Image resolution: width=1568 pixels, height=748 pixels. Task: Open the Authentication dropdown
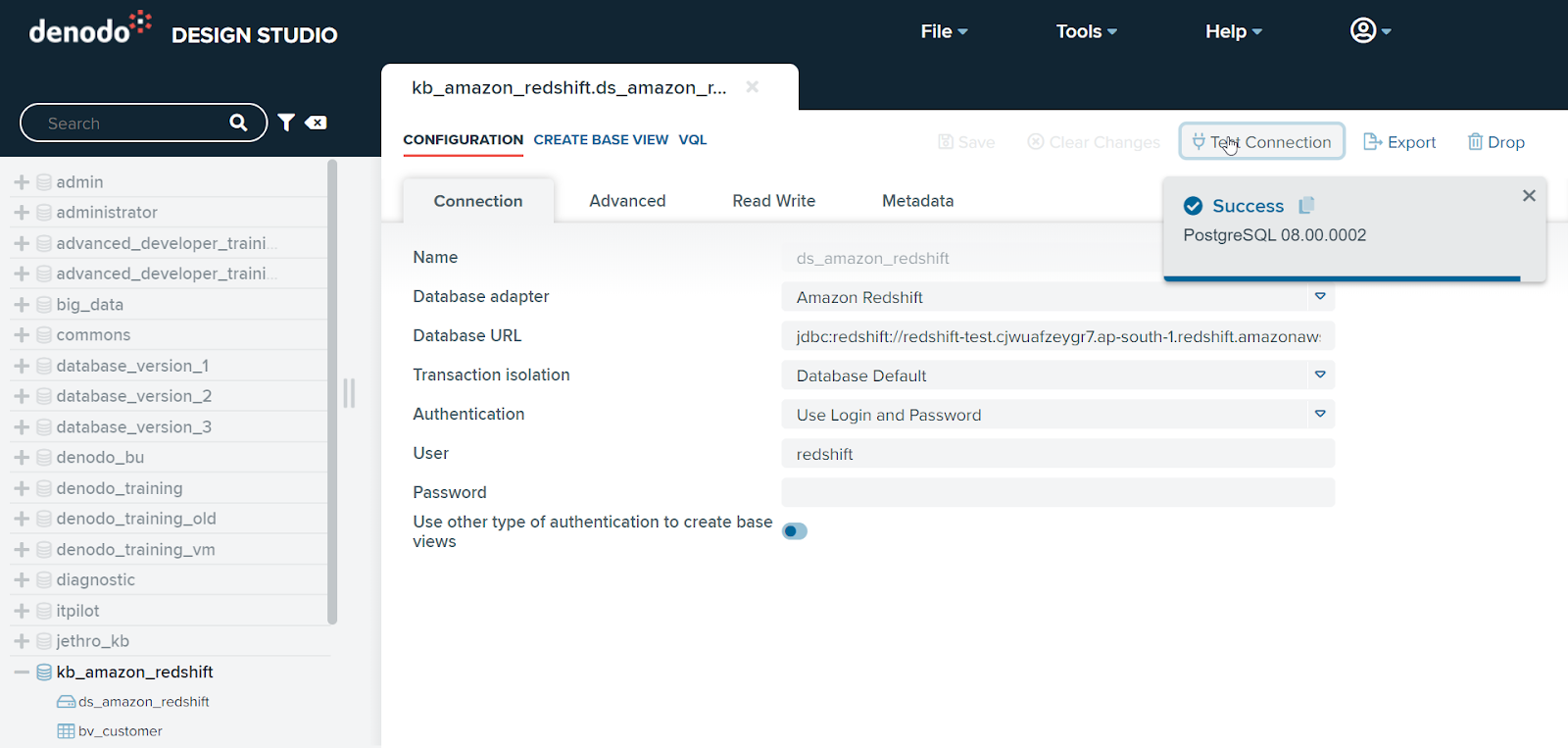(x=1320, y=414)
